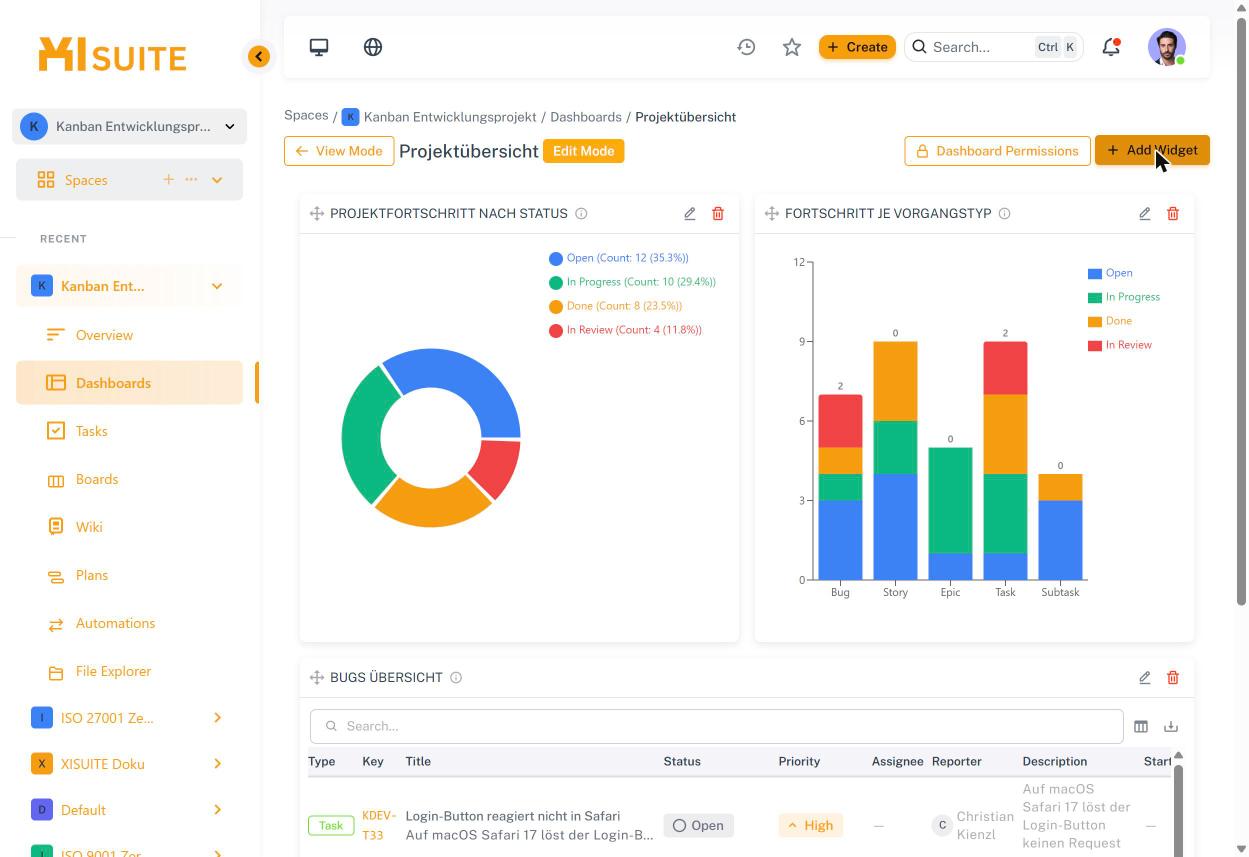The height and width of the screenshot is (857, 1249).
Task: Open Dashboard Permissions
Action: coord(997,151)
